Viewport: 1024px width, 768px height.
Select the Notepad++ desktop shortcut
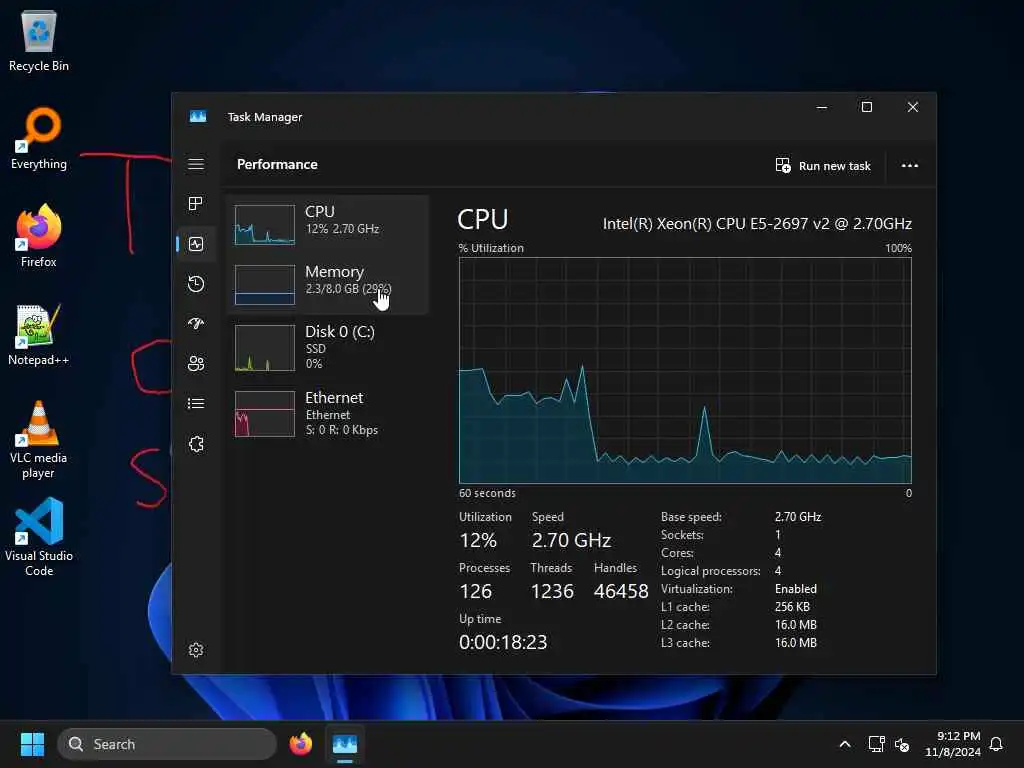click(x=39, y=334)
